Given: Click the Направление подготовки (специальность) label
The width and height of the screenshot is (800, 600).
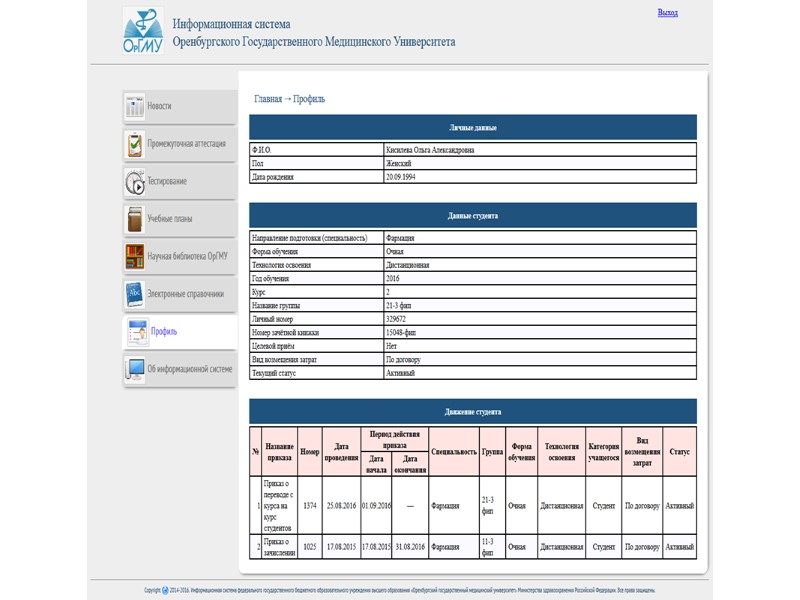Looking at the screenshot, I should [309, 238].
